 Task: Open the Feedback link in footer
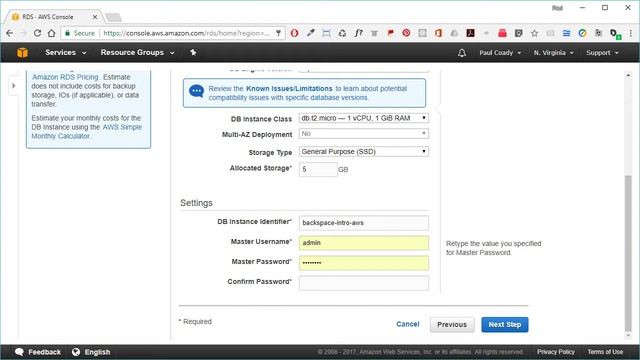point(38,352)
